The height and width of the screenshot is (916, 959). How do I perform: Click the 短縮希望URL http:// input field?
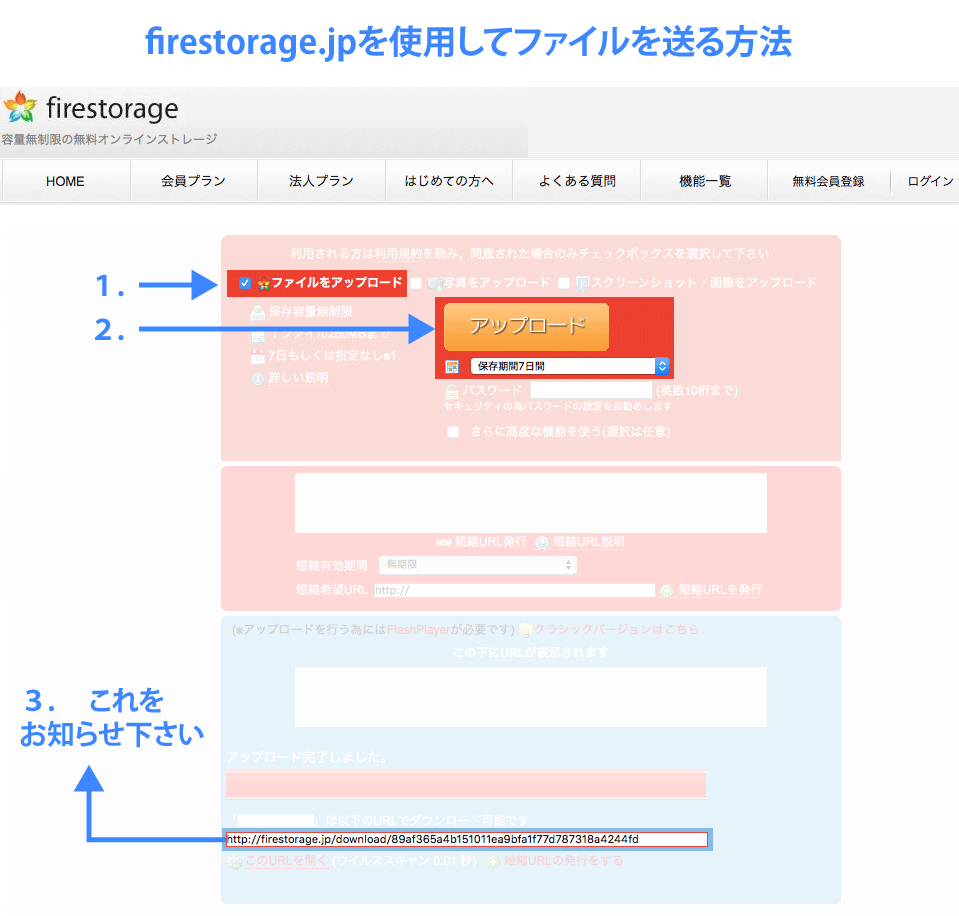[514, 590]
